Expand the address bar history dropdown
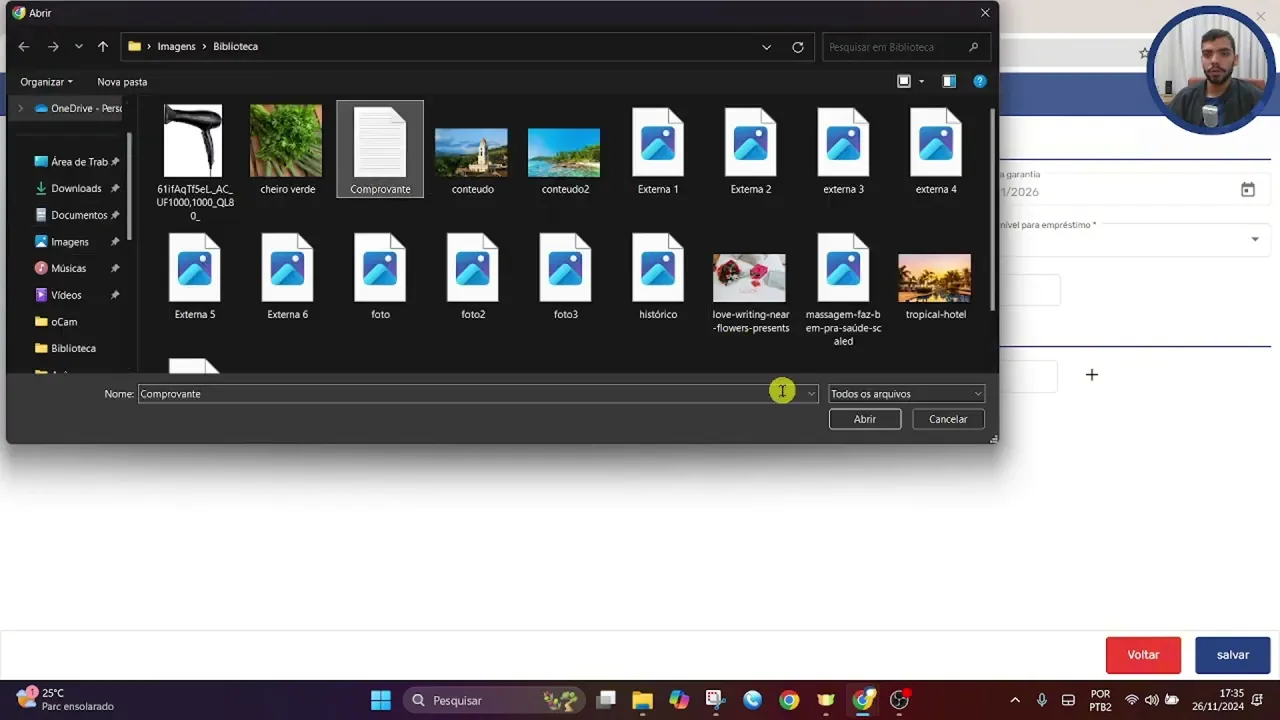Screen dimensions: 1280x720 click(x=766, y=47)
